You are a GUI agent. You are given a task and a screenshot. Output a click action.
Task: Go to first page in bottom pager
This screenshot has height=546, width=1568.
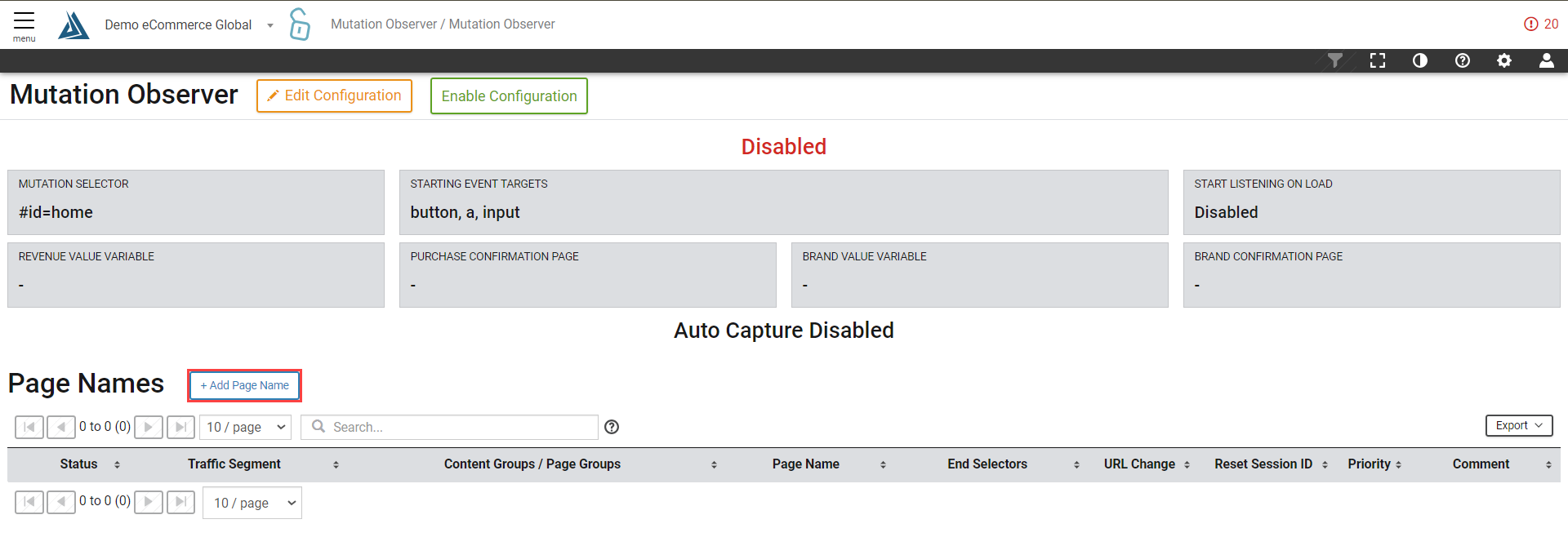coord(29,501)
